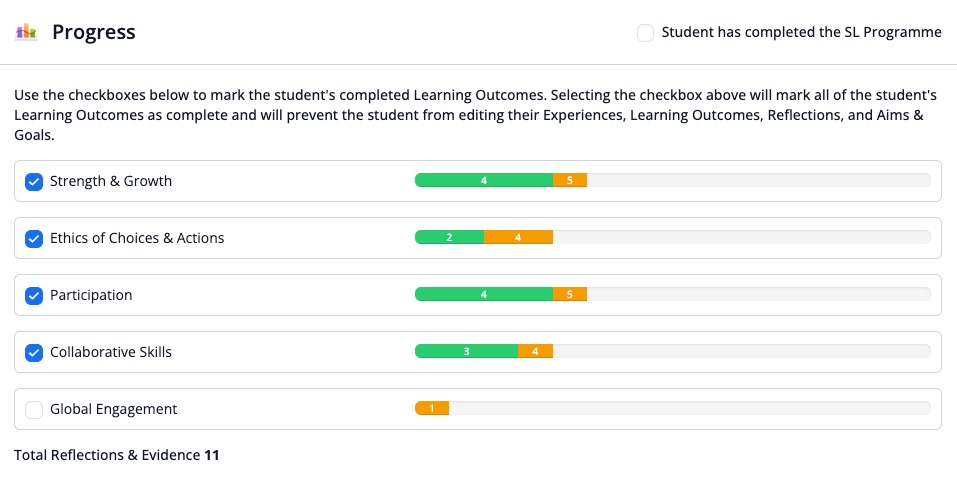The height and width of the screenshot is (480, 957).
Task: Click green segment of Collaborative Skills bar
Action: 466,351
